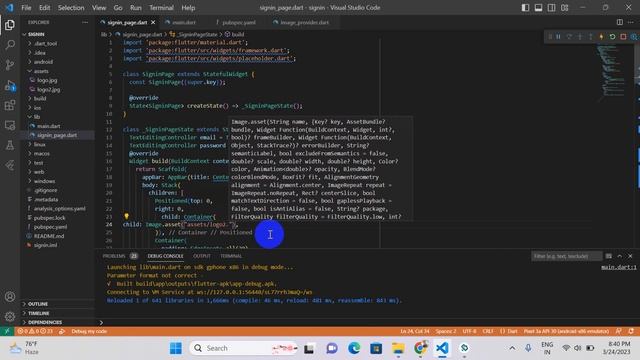The image size is (640, 360).
Task: Open the editor More Actions ellipsis
Action: click(x=631, y=22)
